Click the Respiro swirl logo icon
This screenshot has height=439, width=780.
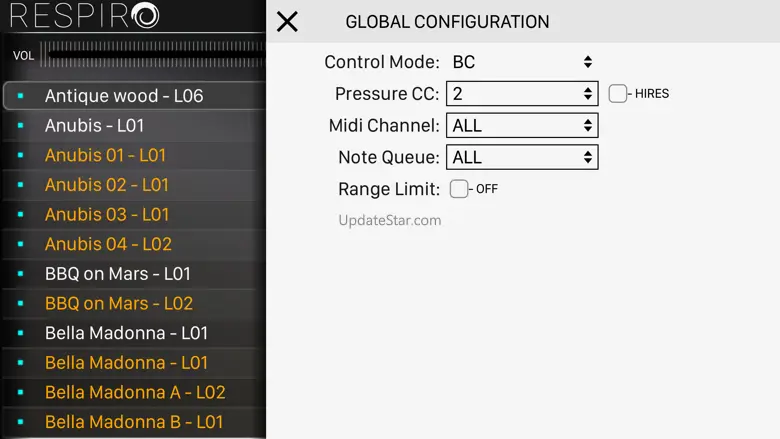(x=145, y=16)
